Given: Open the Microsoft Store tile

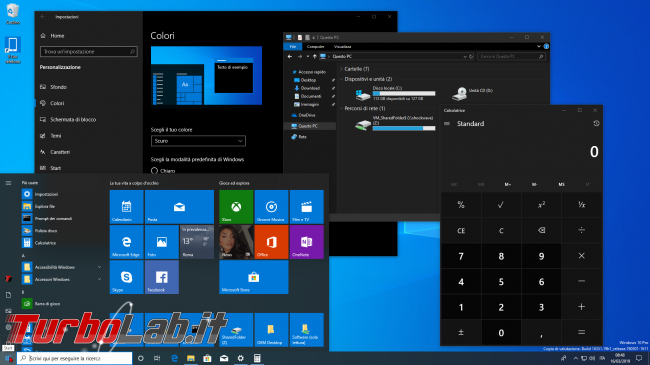Looking at the screenshot, I should coord(254,277).
